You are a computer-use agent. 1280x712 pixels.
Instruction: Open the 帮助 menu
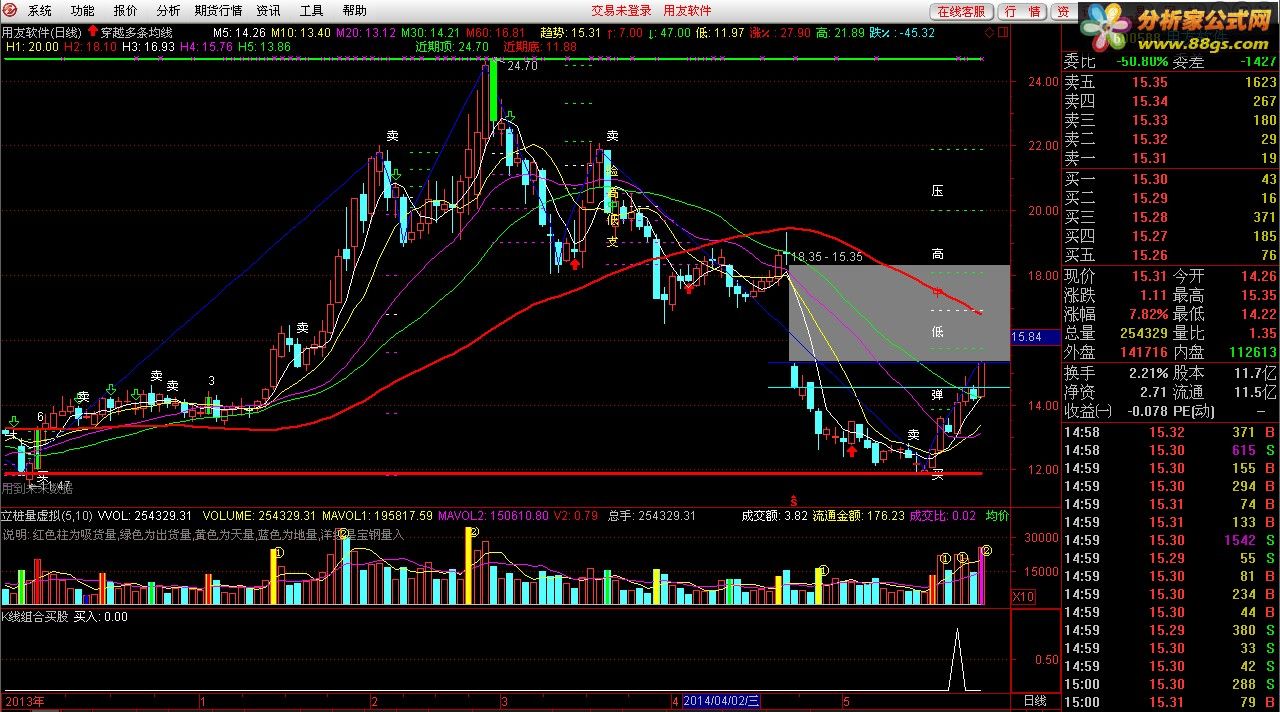point(354,11)
